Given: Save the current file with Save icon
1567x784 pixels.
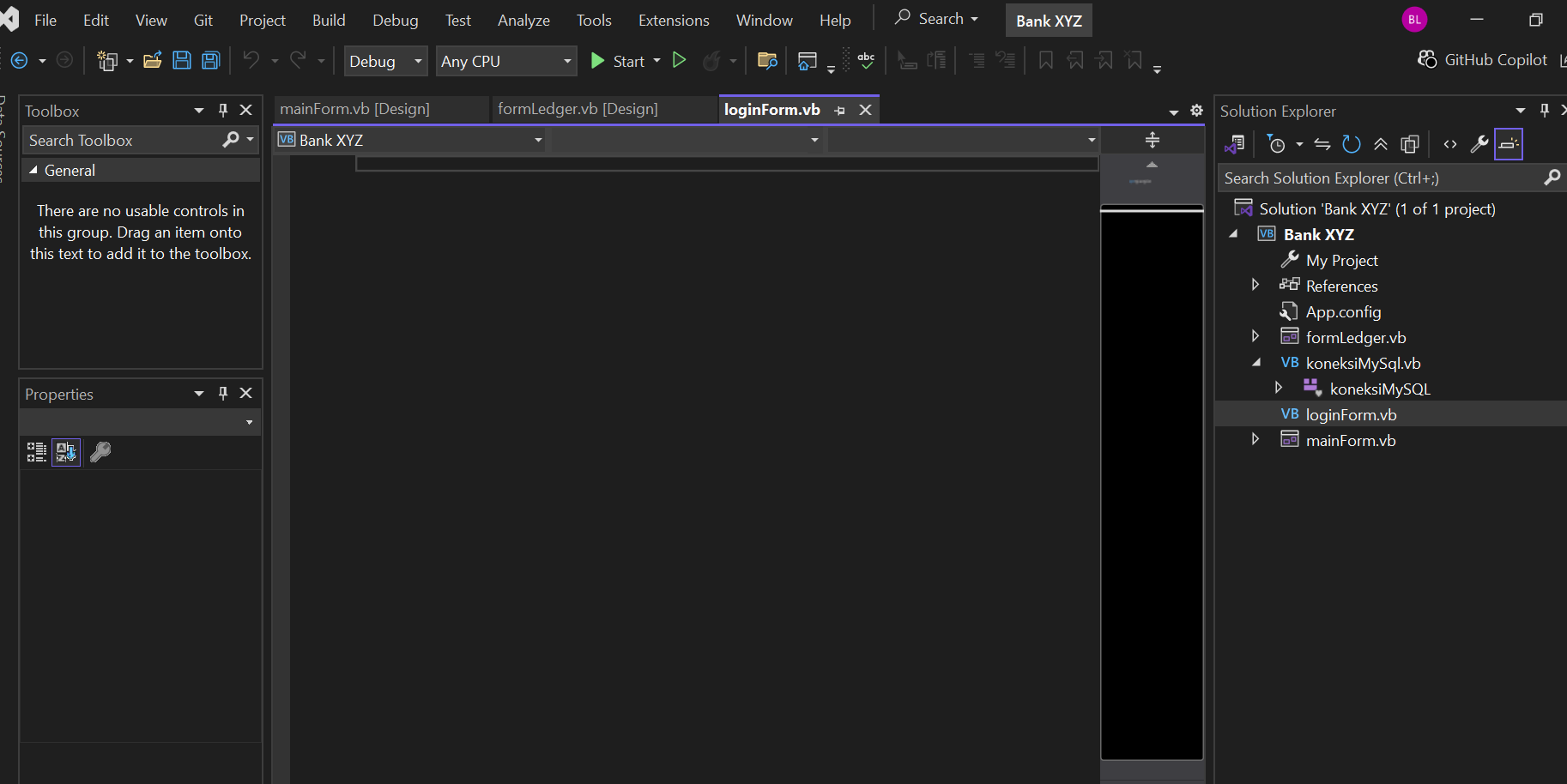Looking at the screenshot, I should (x=182, y=60).
